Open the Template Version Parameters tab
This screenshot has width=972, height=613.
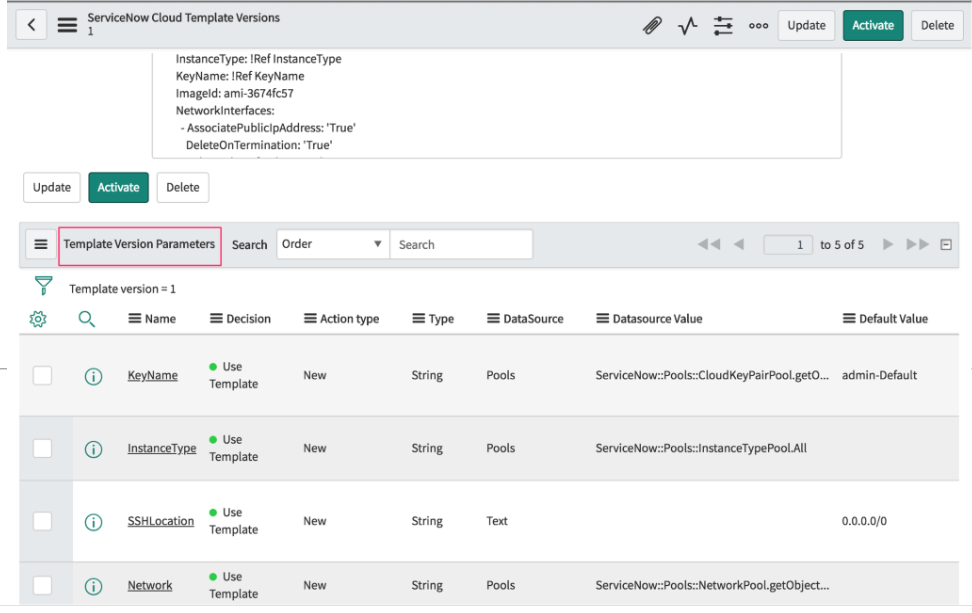click(x=139, y=244)
